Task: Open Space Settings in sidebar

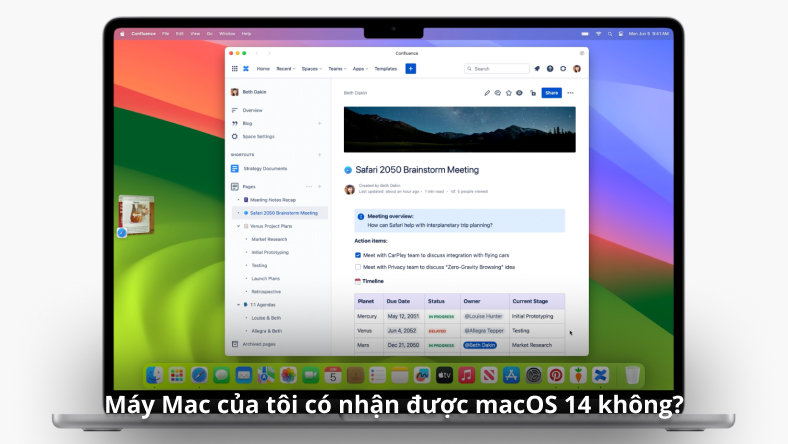Action: (x=258, y=136)
